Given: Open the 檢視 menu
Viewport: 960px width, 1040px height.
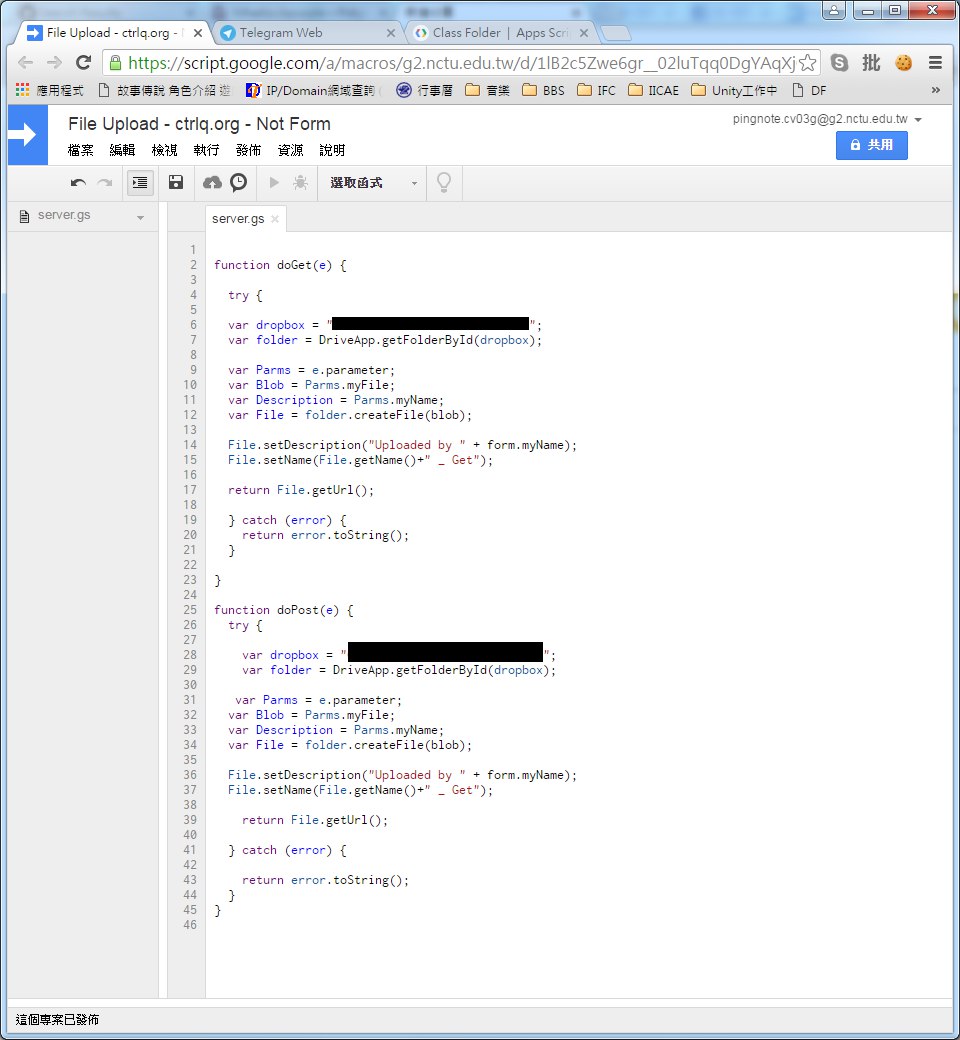Looking at the screenshot, I should (x=165, y=151).
